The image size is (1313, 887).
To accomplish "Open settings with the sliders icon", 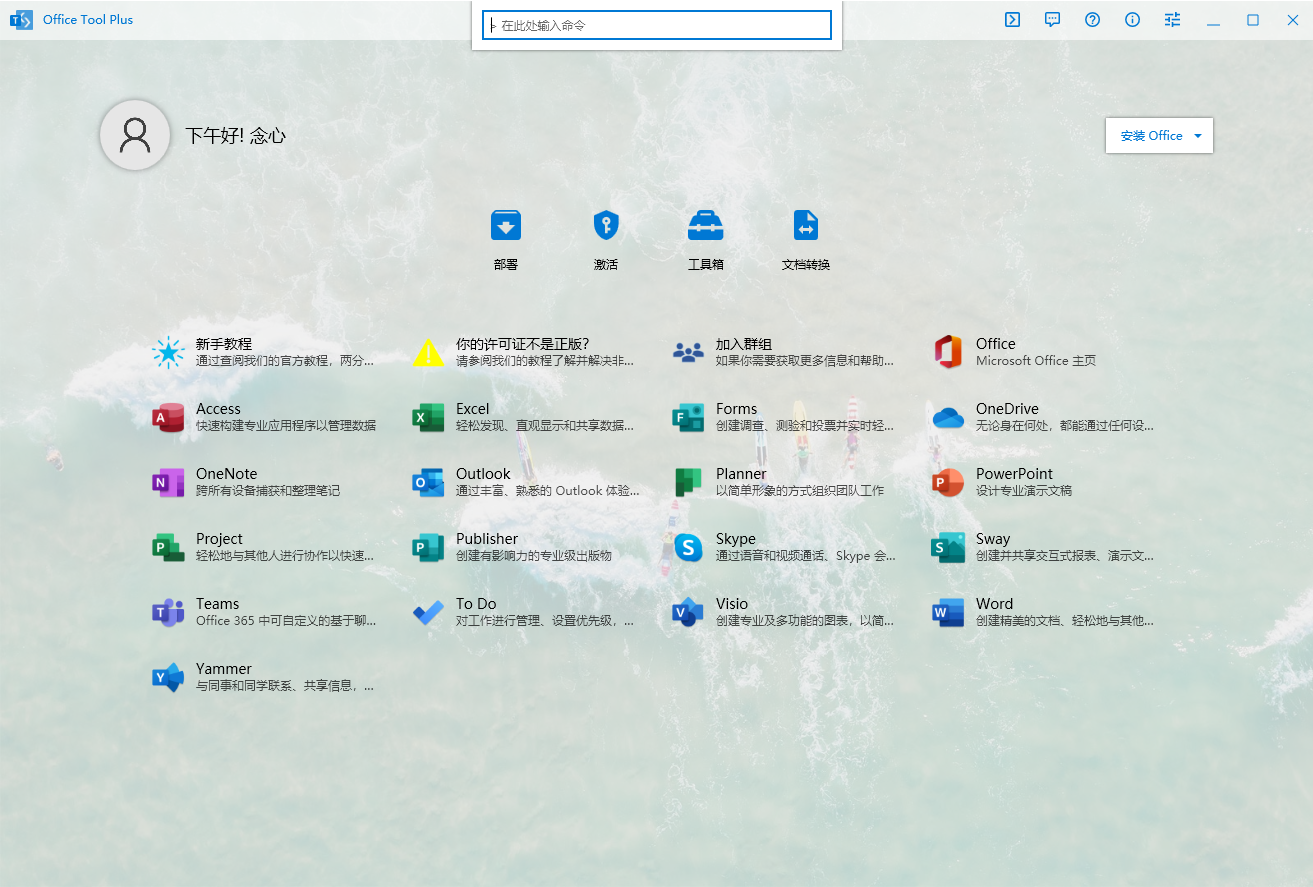I will [1172, 19].
